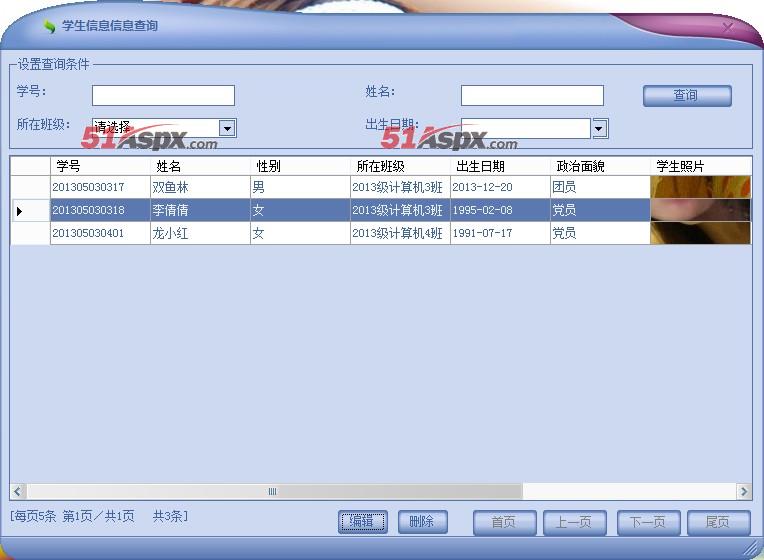Viewport: 764px width, 560px height.
Task: Go to 下一页 next page
Action: tap(648, 522)
